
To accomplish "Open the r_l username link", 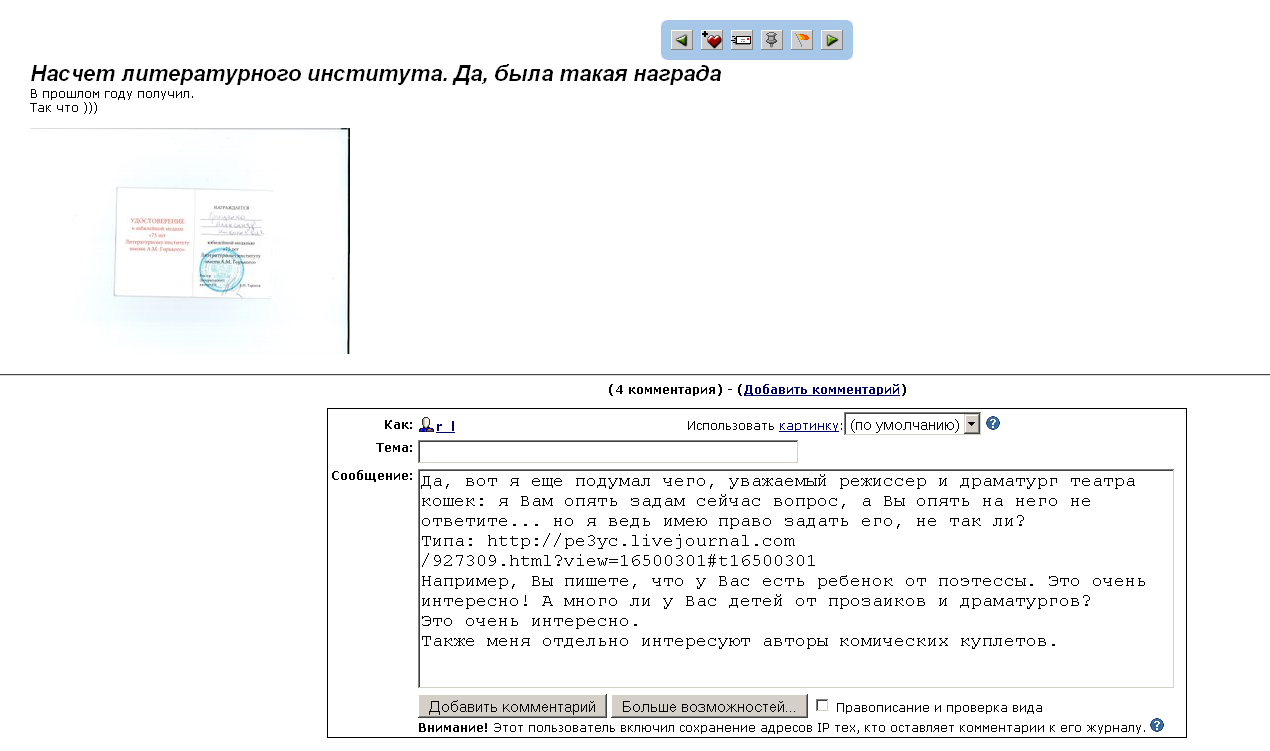I will pos(445,426).
